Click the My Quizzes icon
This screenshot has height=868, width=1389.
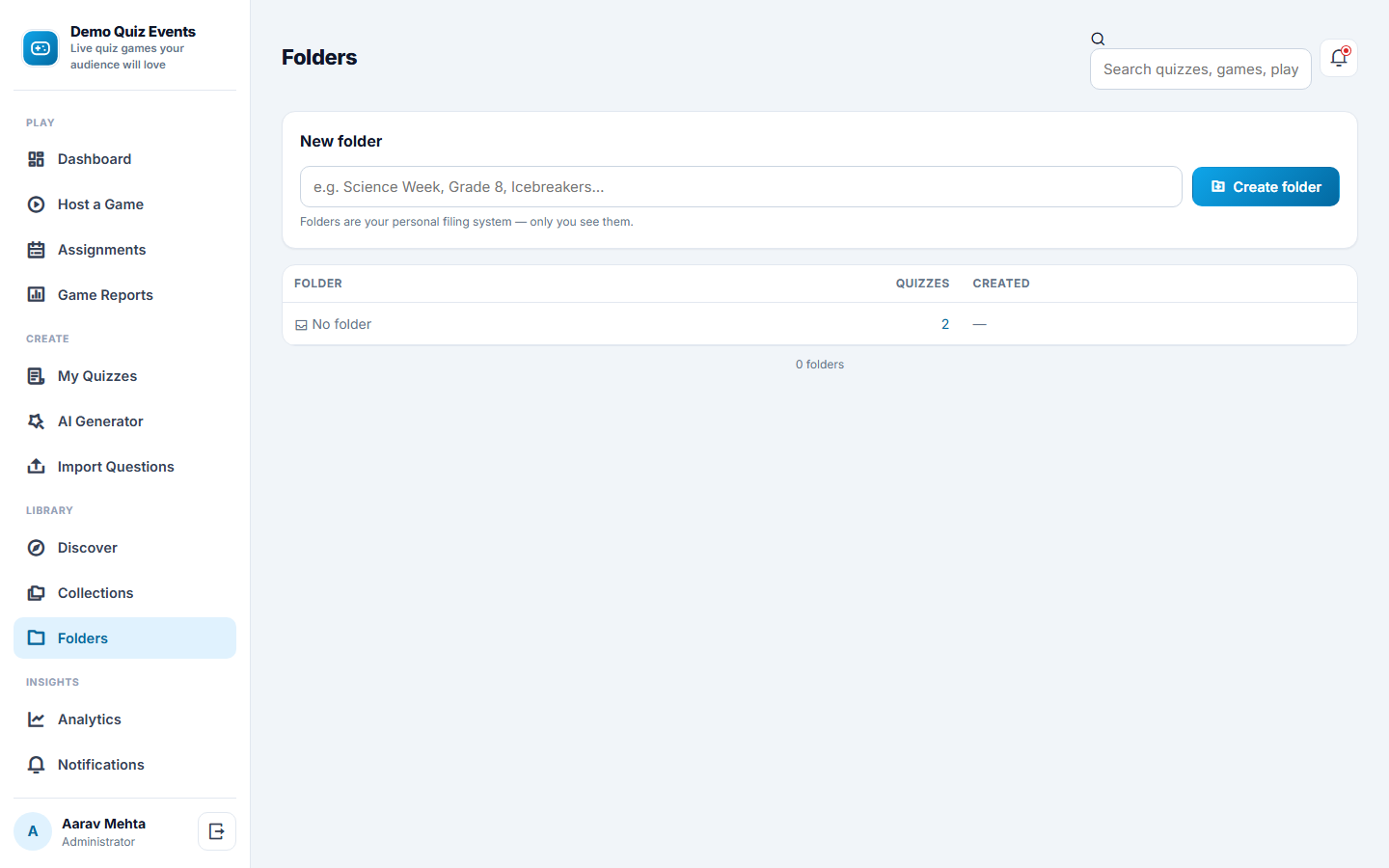click(37, 376)
